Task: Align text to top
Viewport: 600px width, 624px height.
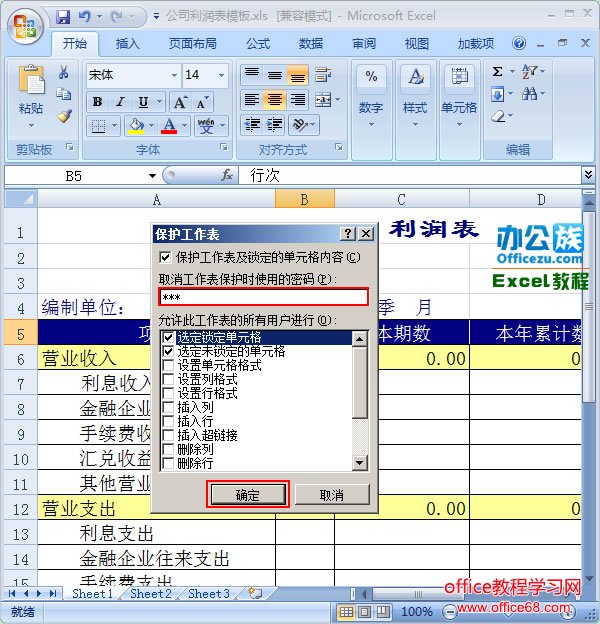Action: [x=251, y=74]
